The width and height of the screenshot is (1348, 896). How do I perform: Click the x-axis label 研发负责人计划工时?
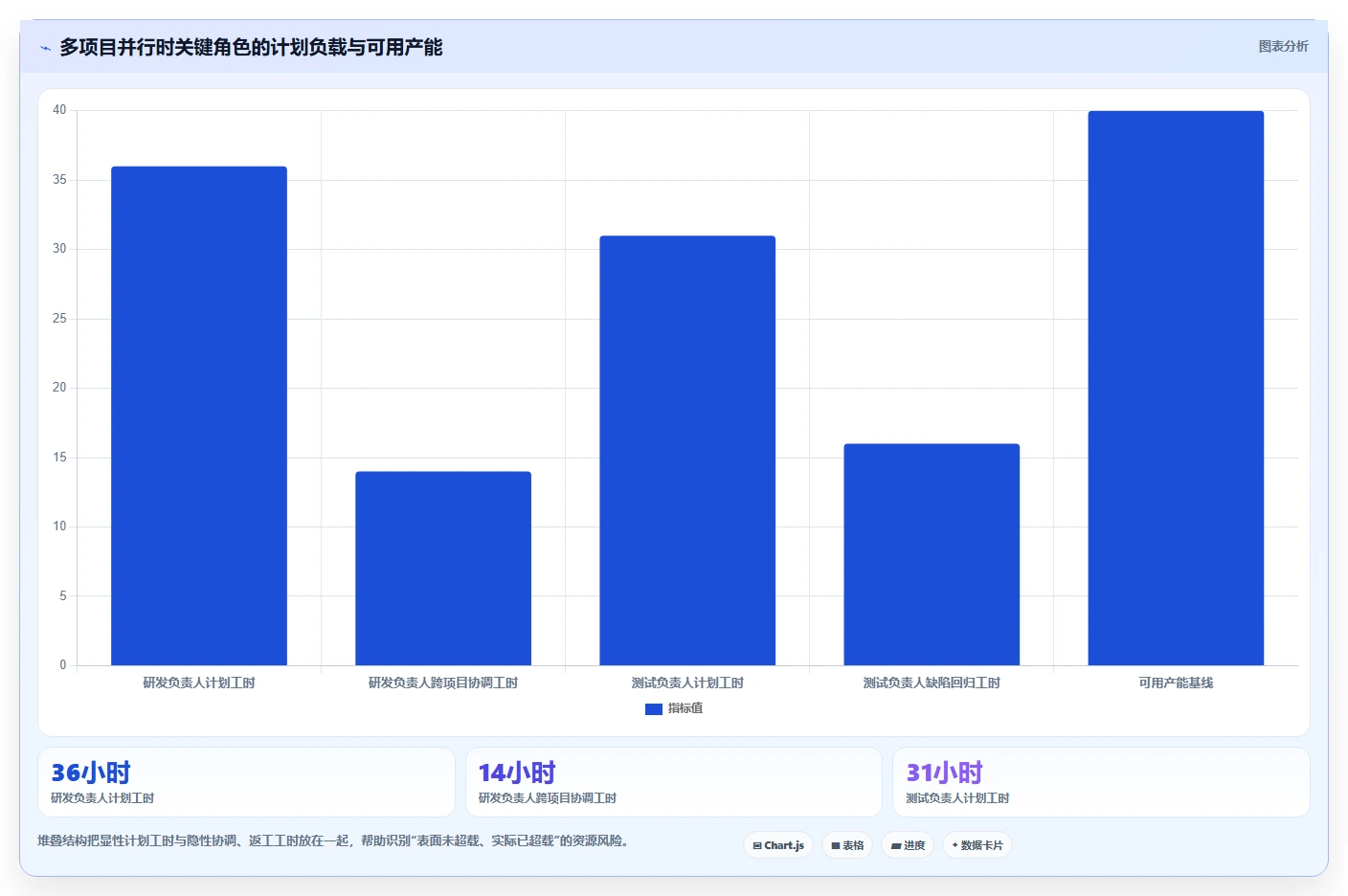[x=199, y=683]
